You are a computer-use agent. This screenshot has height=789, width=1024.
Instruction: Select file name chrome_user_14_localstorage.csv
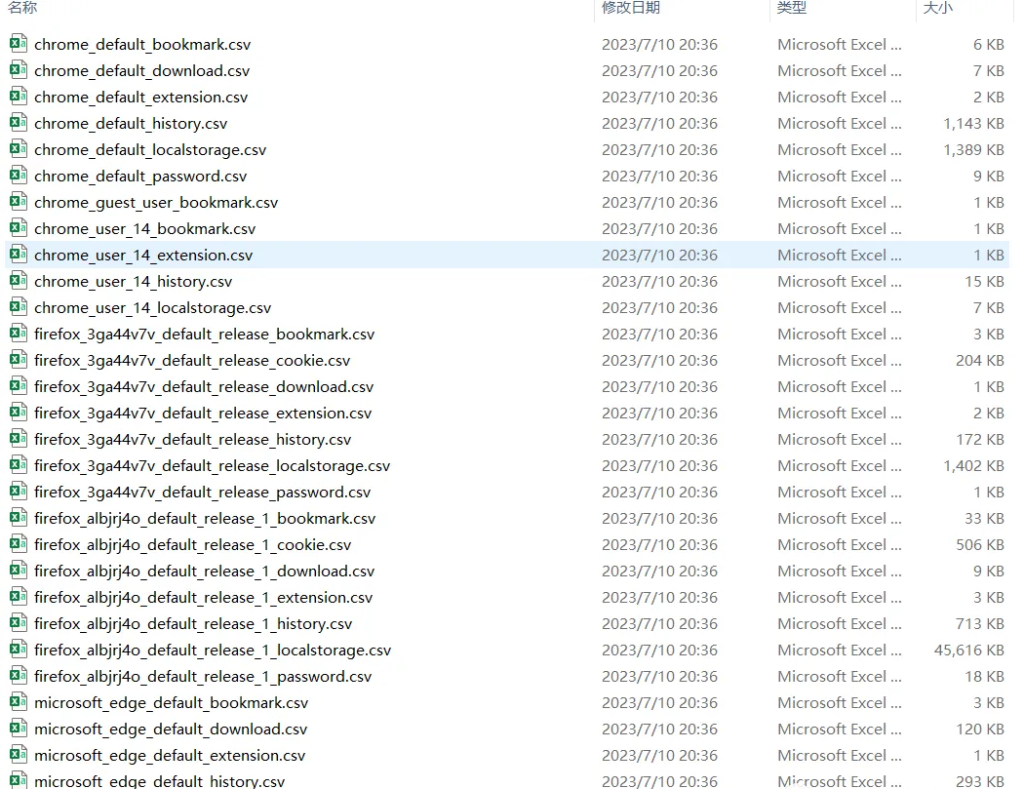pyautogui.click(x=153, y=308)
